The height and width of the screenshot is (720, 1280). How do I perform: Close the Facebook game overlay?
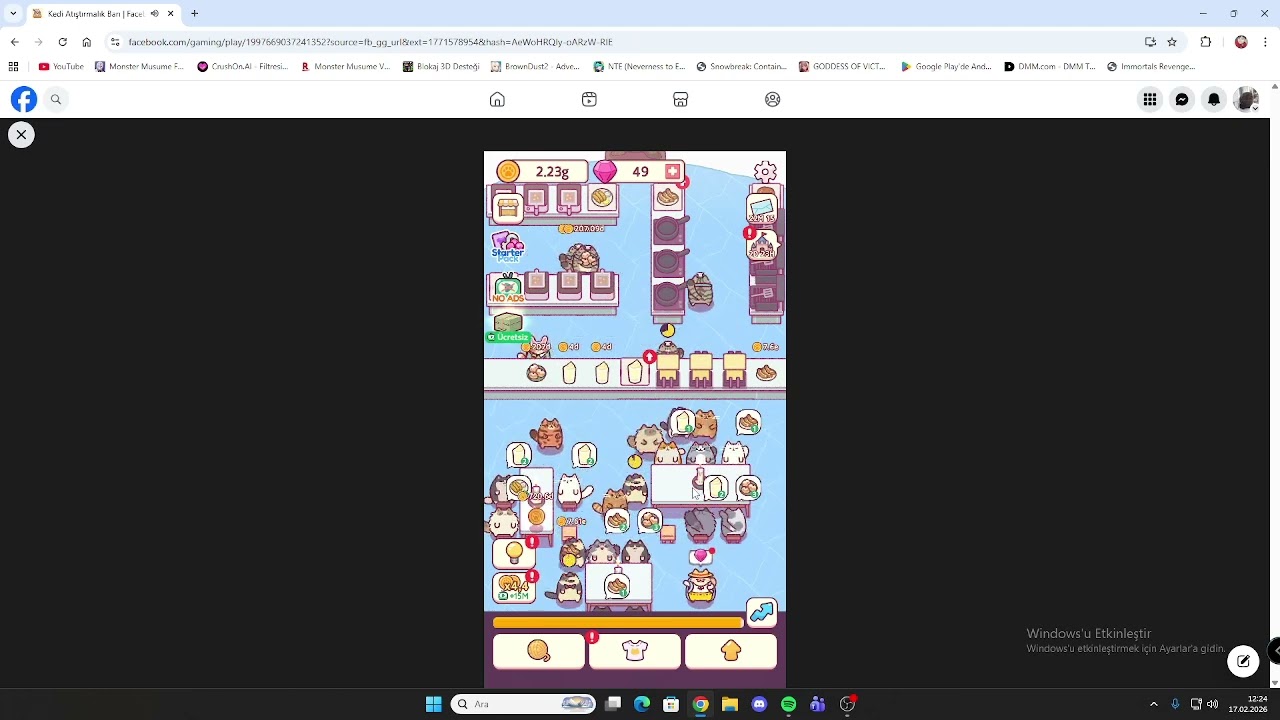(x=21, y=134)
